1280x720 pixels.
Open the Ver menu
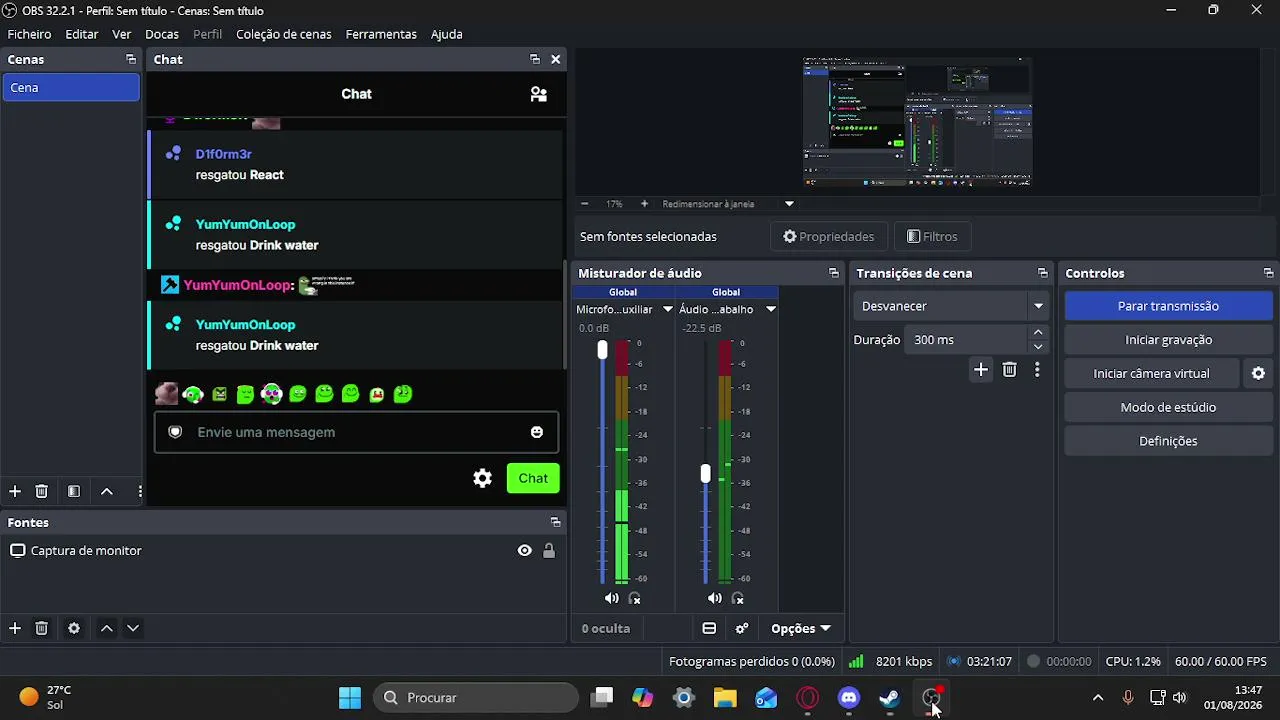122,34
